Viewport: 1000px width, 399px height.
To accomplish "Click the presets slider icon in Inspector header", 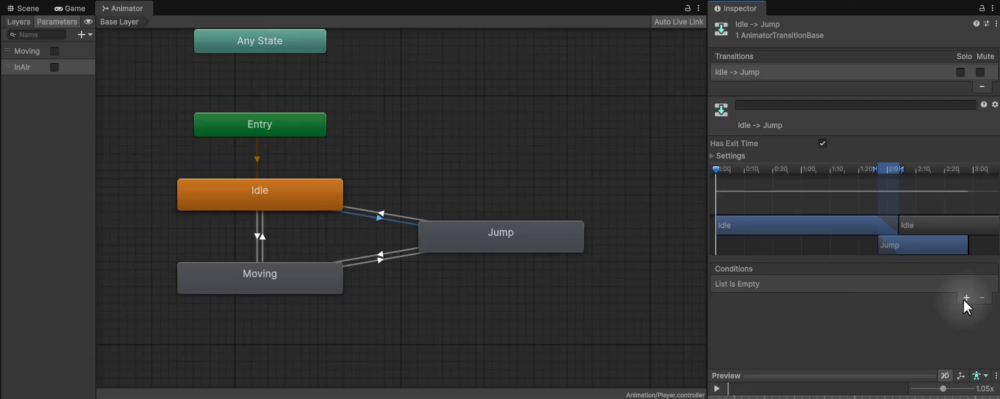I will [x=986, y=24].
